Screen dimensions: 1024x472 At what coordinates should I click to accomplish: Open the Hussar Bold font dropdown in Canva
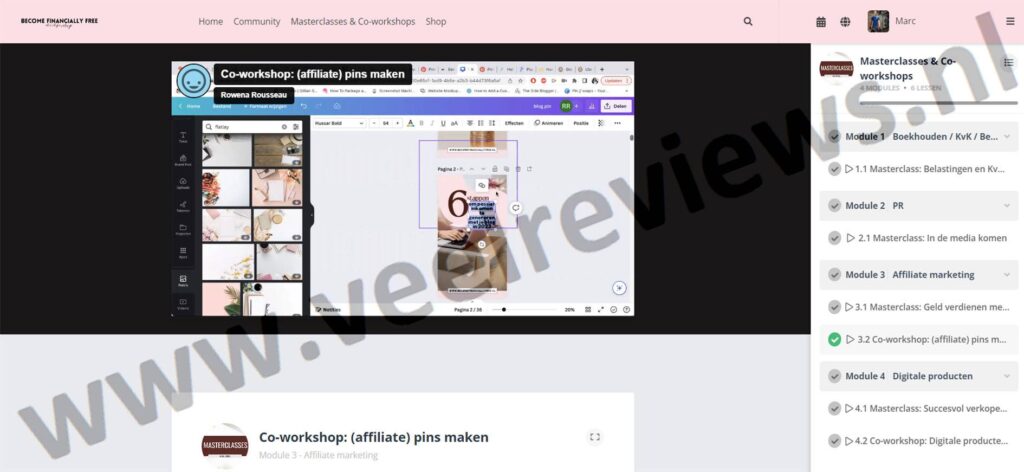point(338,123)
